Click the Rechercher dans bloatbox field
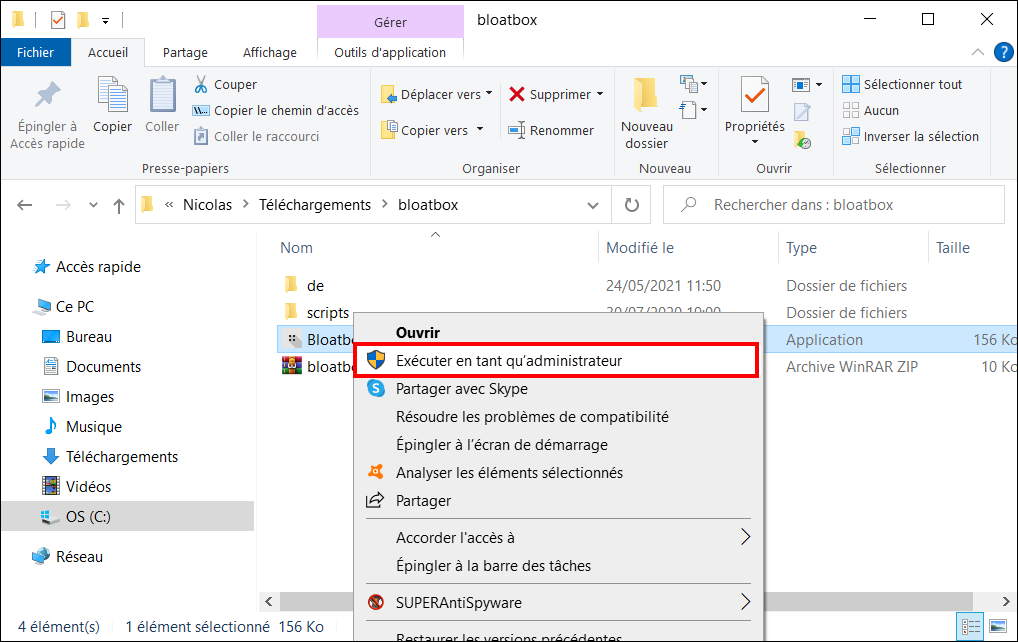This screenshot has height=642, width=1018. 834,205
